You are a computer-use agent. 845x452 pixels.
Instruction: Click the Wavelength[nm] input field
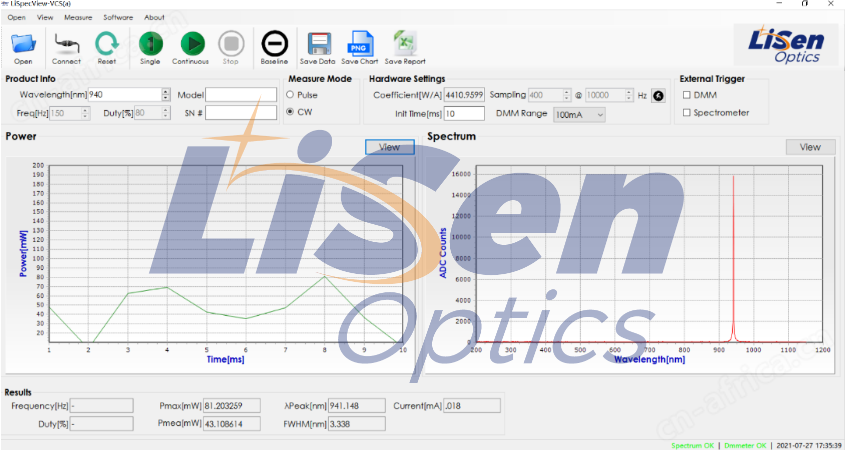click(x=125, y=95)
